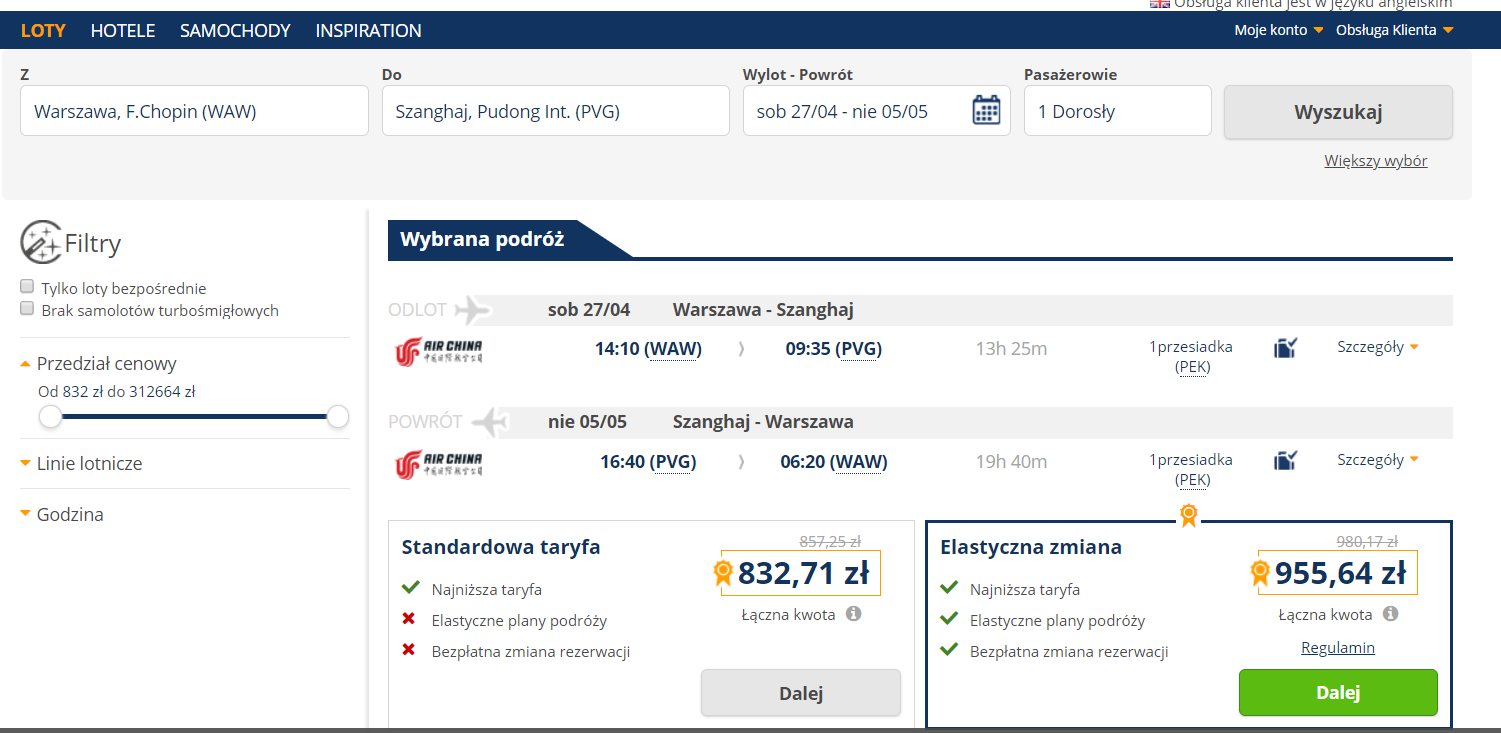Click Air China logo on outbound flight

pyautogui.click(x=438, y=351)
